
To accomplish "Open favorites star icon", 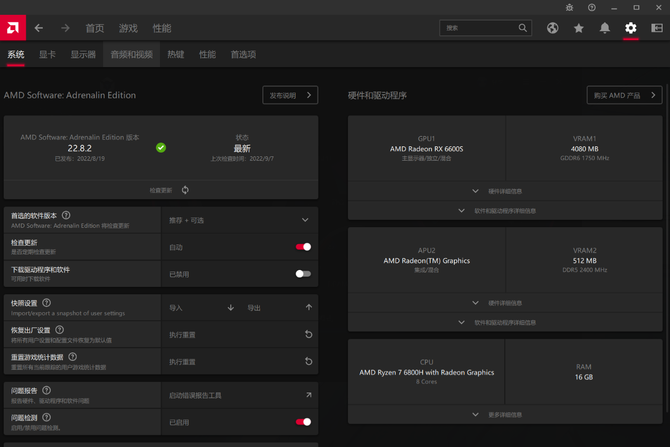I will (579, 28).
